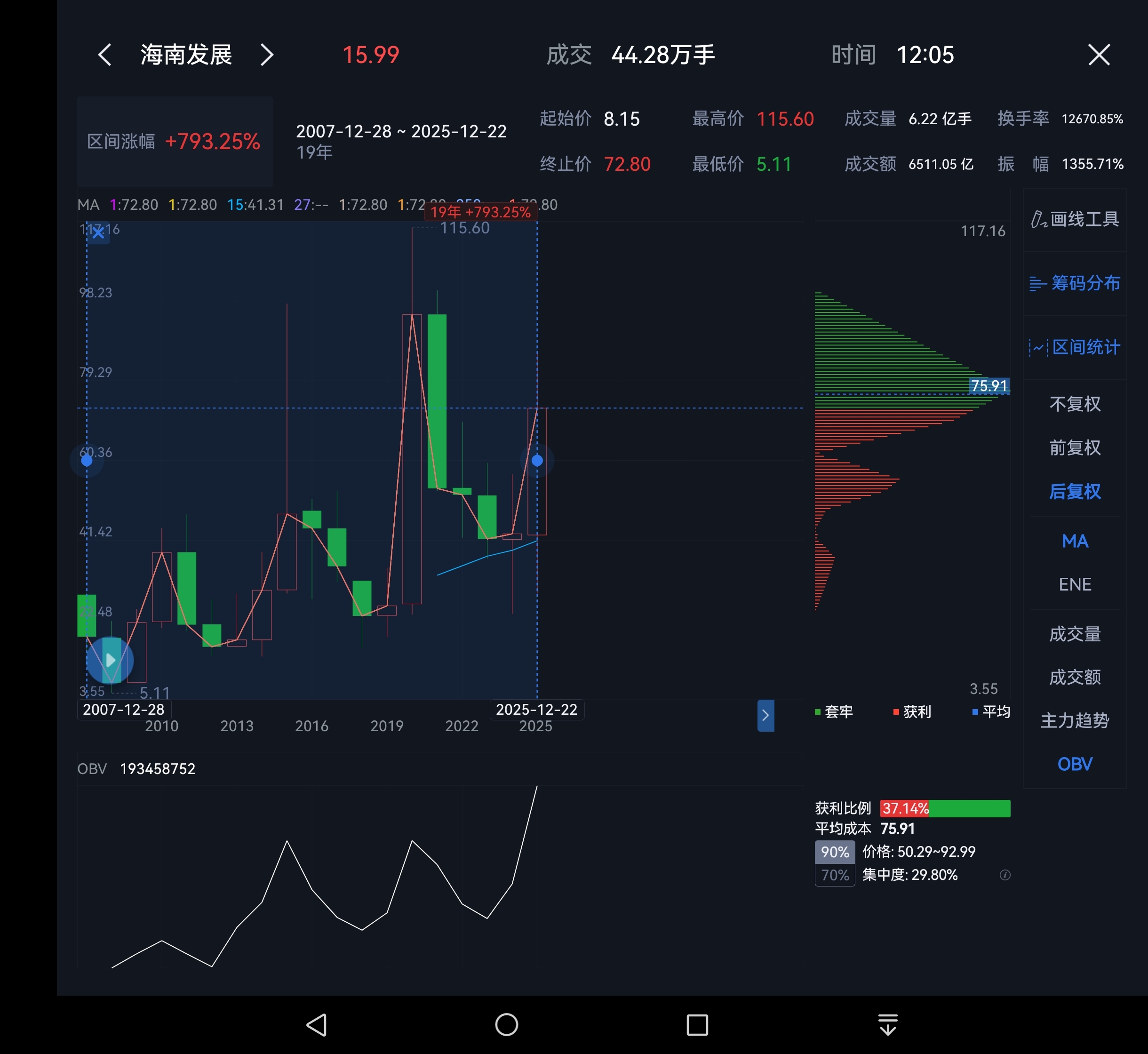This screenshot has height=1054, width=1148.
Task: Select 后复权 price adjustment
Action: pyautogui.click(x=1075, y=492)
